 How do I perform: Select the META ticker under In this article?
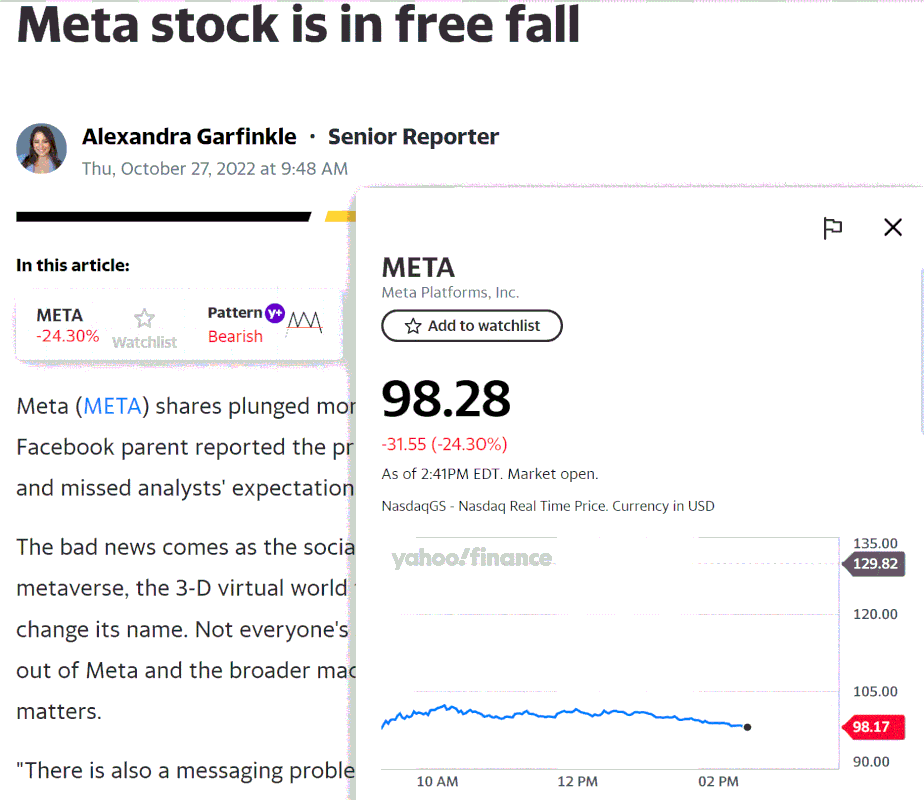(x=60, y=315)
